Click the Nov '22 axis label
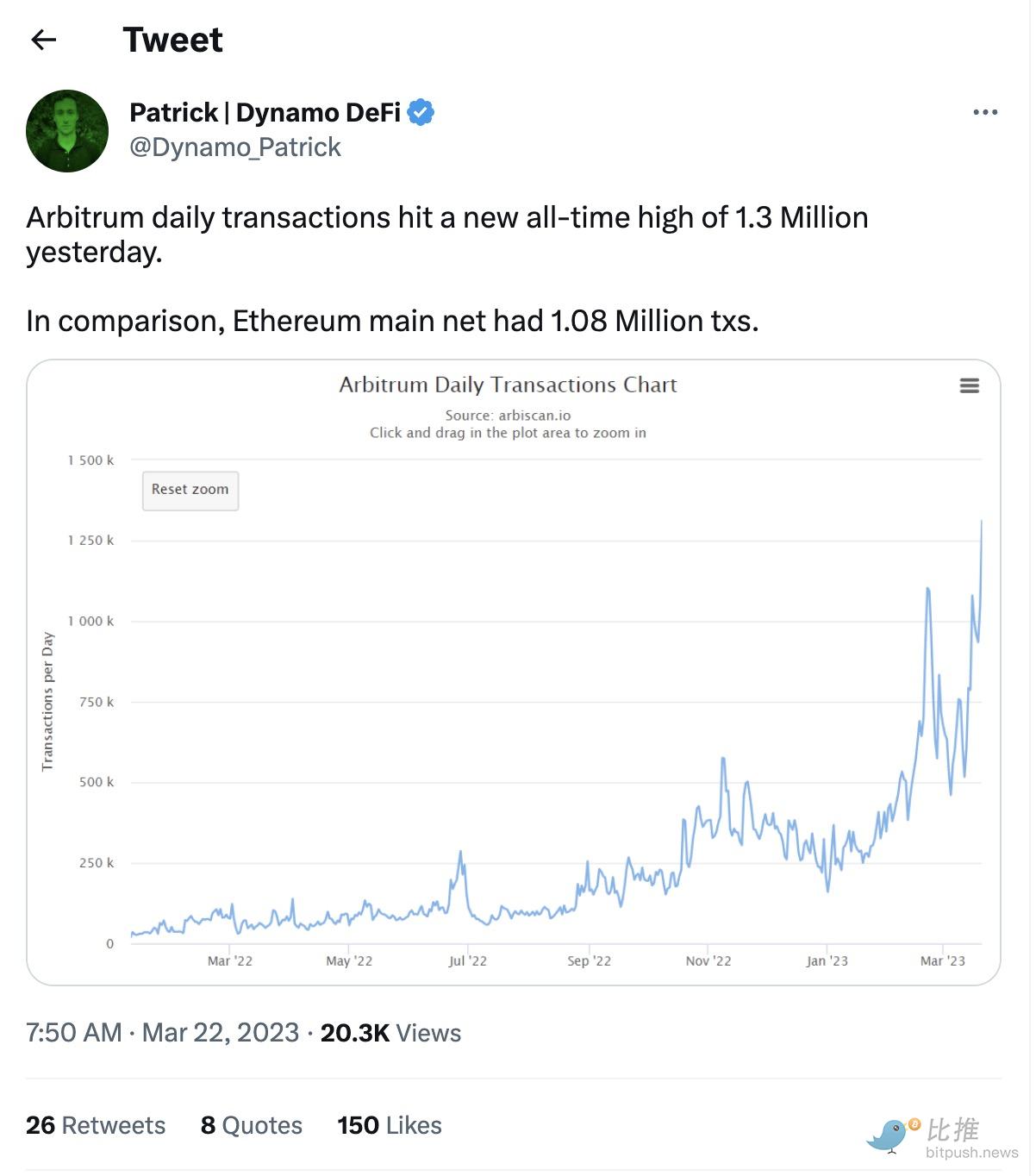This screenshot has width=1036, height=1176. (708, 960)
